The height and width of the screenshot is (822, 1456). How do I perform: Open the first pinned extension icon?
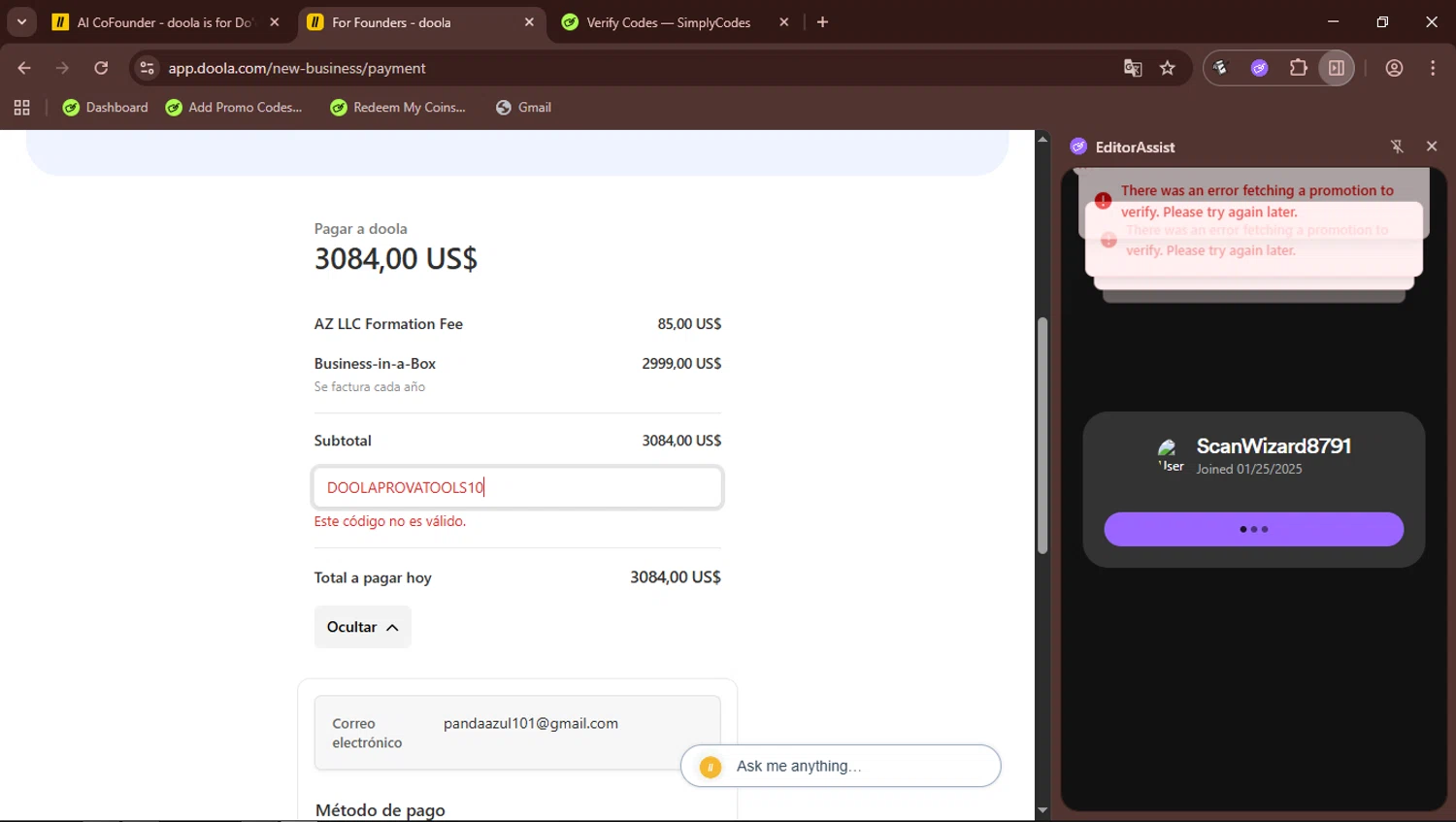click(1221, 68)
